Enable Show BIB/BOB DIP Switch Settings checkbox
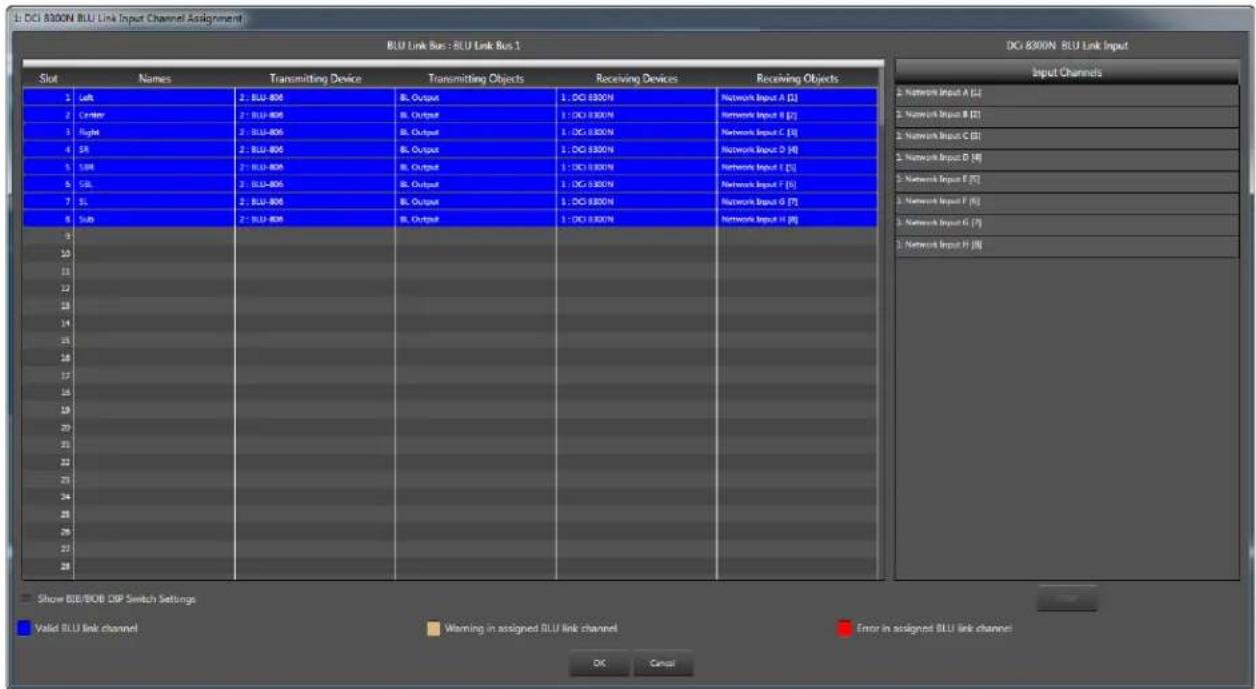1256x689 pixels. [x=27, y=599]
